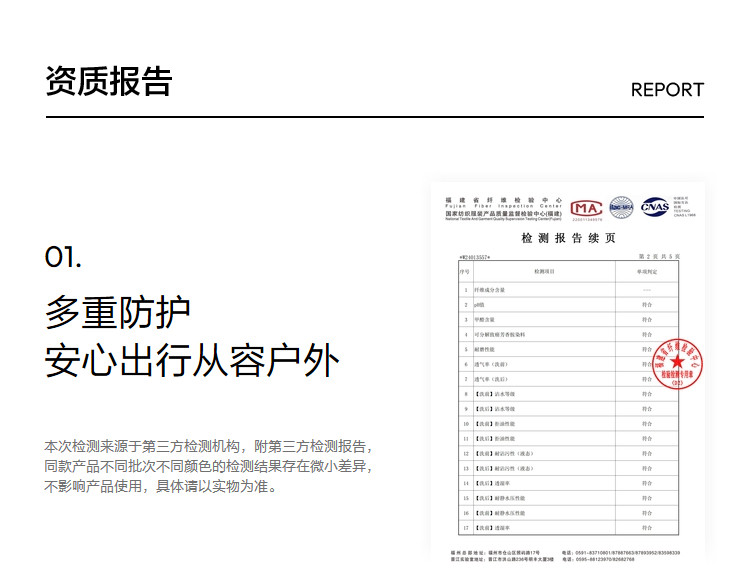The height and width of the screenshot is (587, 750).
Task: Click the red circular inspection stamp
Action: coord(677,364)
